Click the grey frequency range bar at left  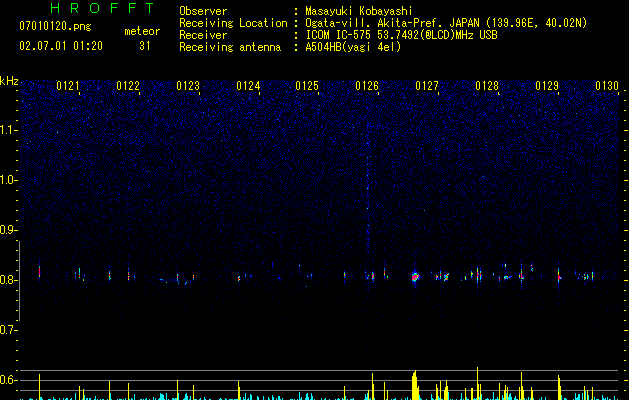(x=19, y=280)
